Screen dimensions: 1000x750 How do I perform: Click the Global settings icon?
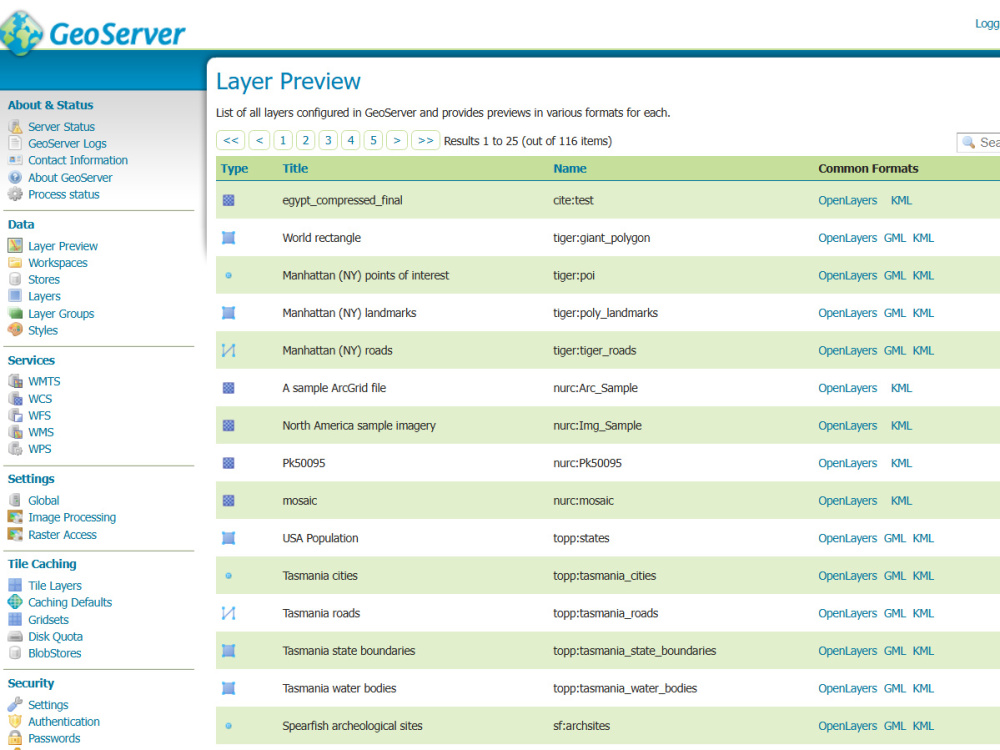point(15,500)
